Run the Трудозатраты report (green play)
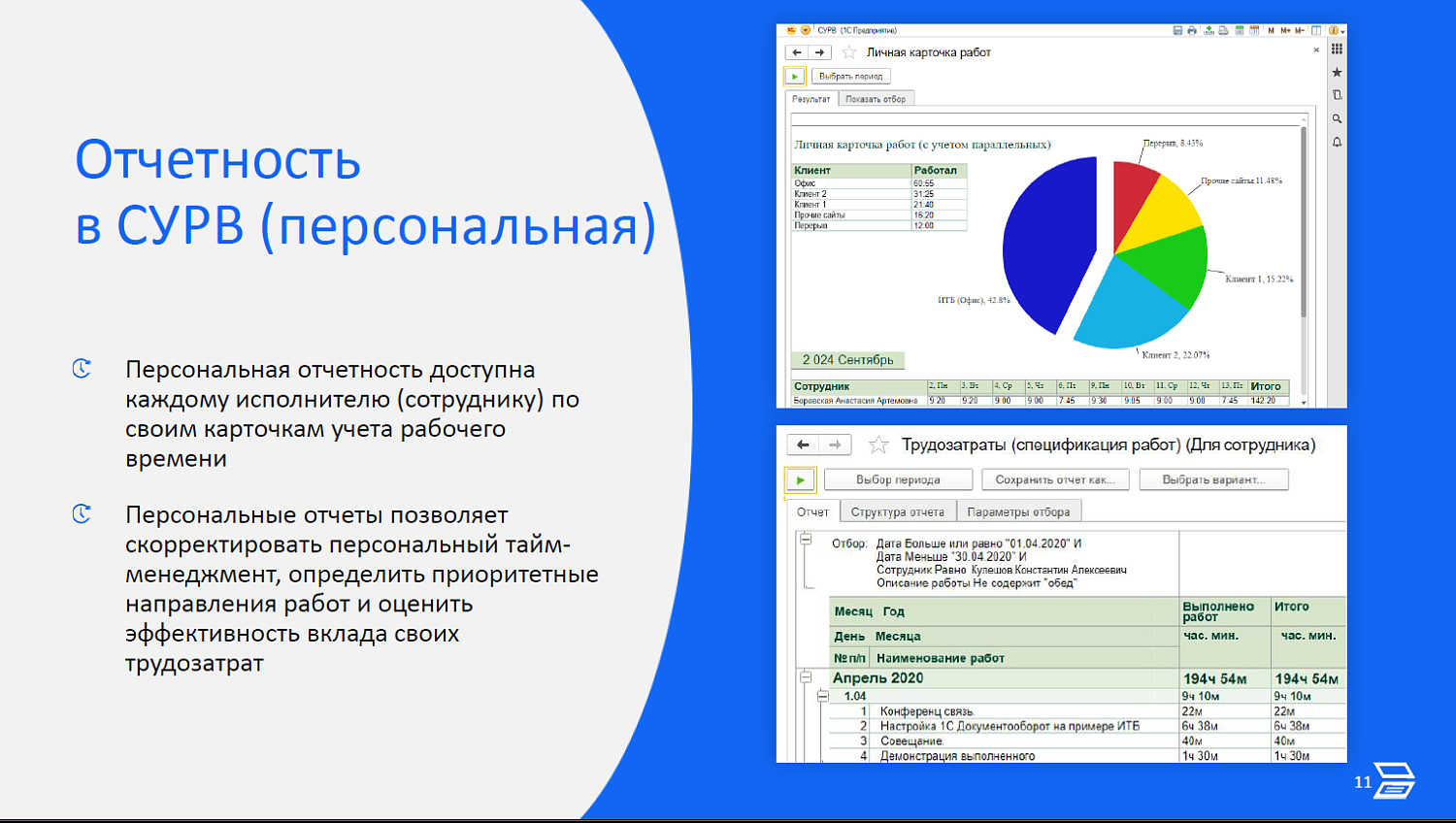Image resolution: width=1456 pixels, height=823 pixels. click(800, 479)
